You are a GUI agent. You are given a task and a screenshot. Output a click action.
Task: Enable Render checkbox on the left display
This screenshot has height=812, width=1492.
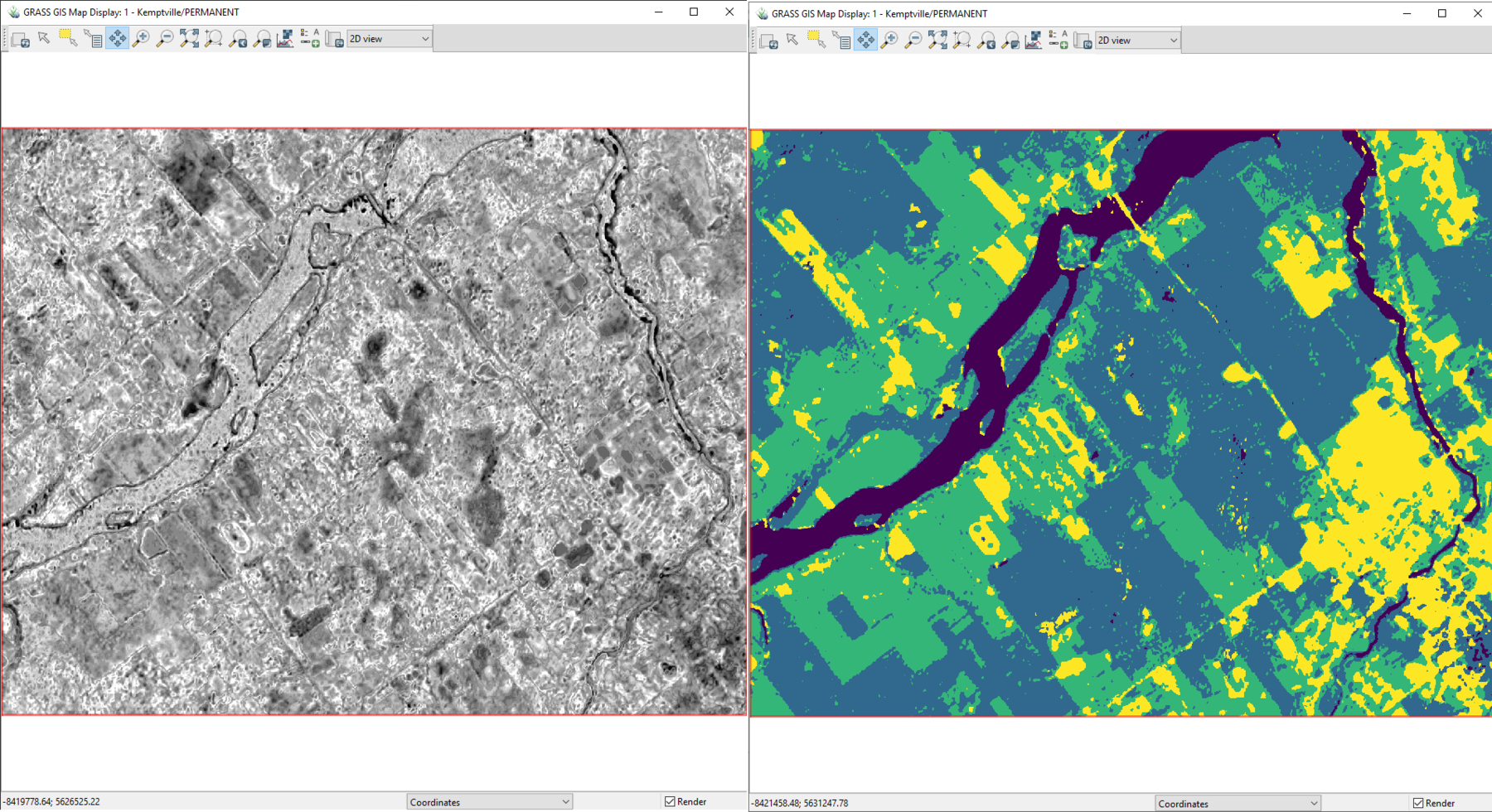pos(670,801)
